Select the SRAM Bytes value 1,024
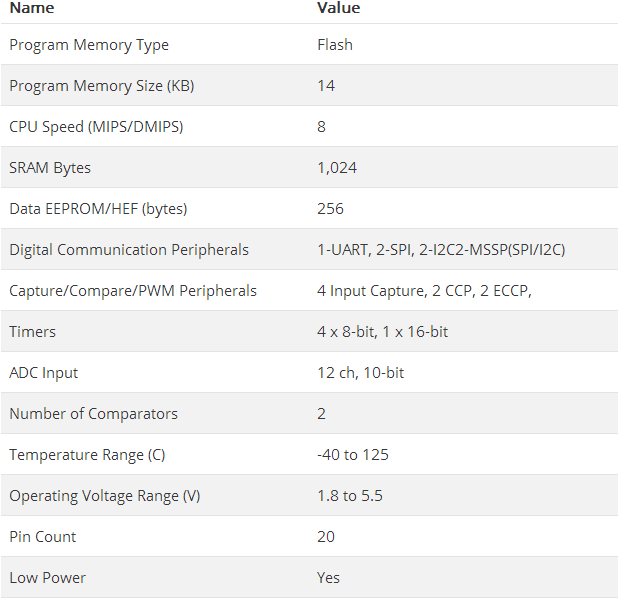The height and width of the screenshot is (600, 621). coord(337,168)
